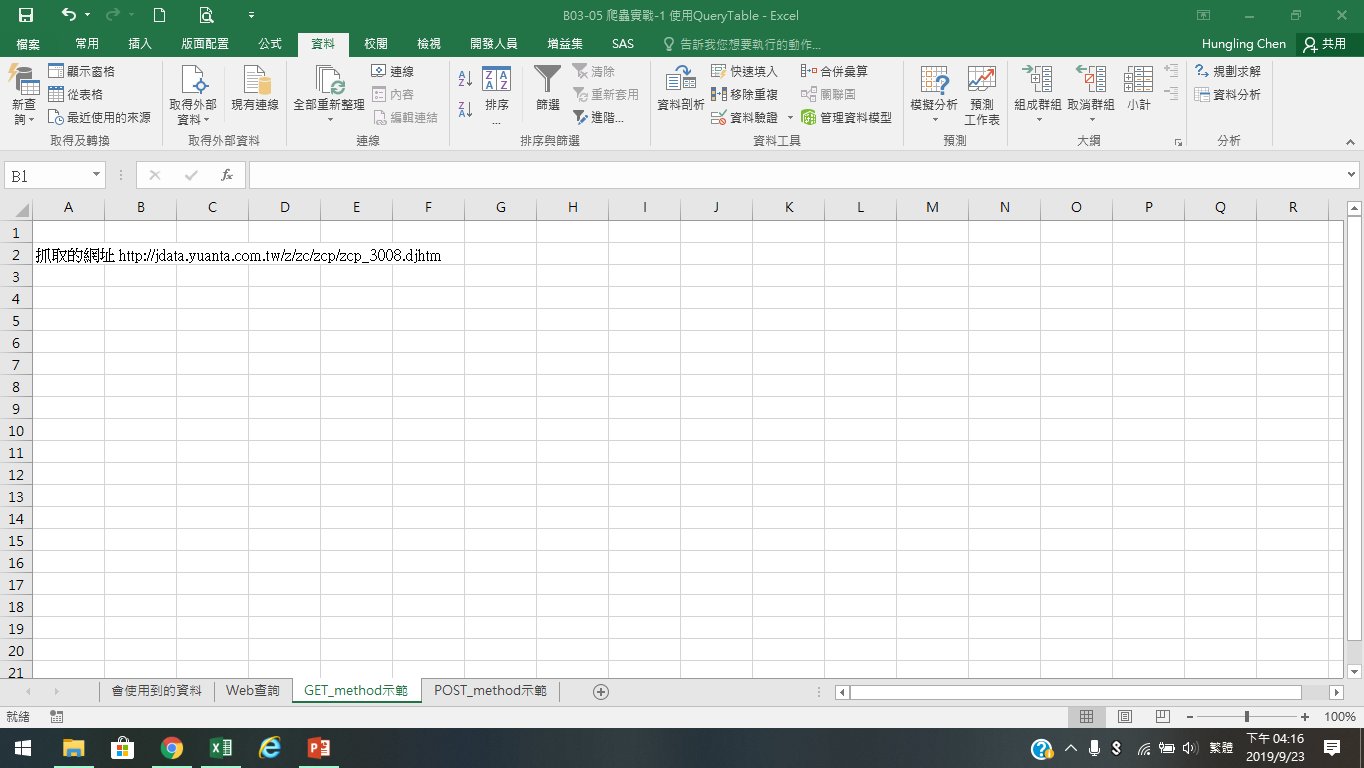1364x768 pixels.
Task: Click the Ungroup (取消群組) icon
Action: pyautogui.click(x=1091, y=80)
